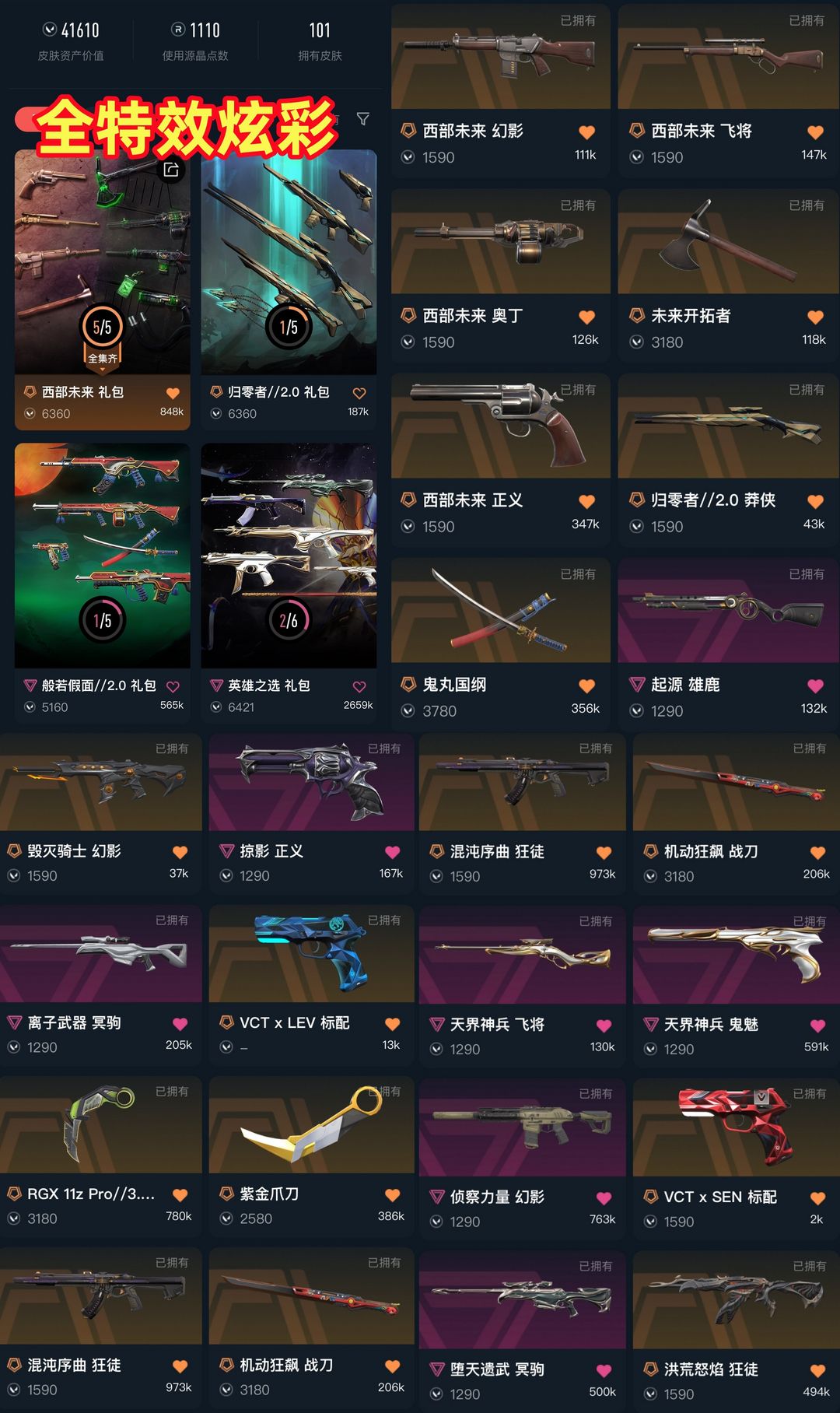Open the 归零者//2.0 礼包 bundle thumbnail
Image resolution: width=840 pixels, height=1413 pixels.
click(289, 261)
